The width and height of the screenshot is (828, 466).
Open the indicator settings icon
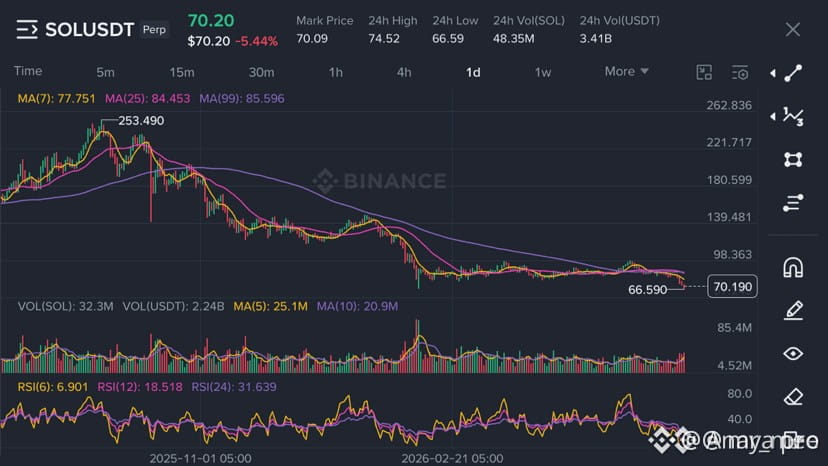coord(740,72)
